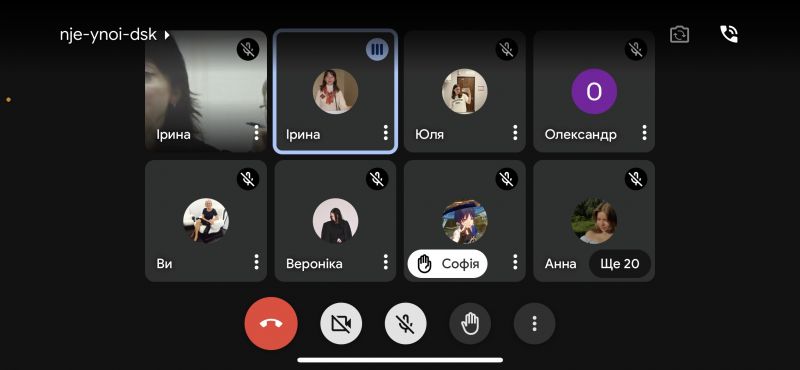The height and width of the screenshot is (370, 800).
Task: Click Софія's raised hand badge
Action: 447,264
